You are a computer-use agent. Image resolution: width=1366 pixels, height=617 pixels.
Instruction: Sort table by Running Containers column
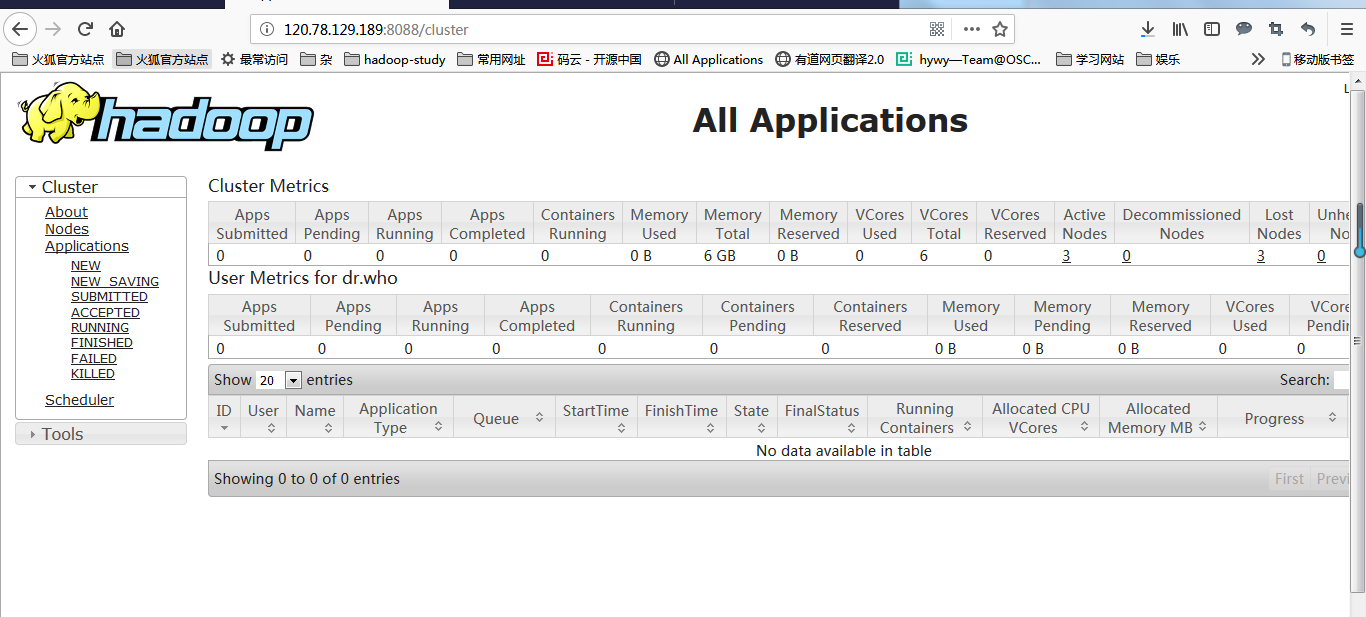[925, 418]
